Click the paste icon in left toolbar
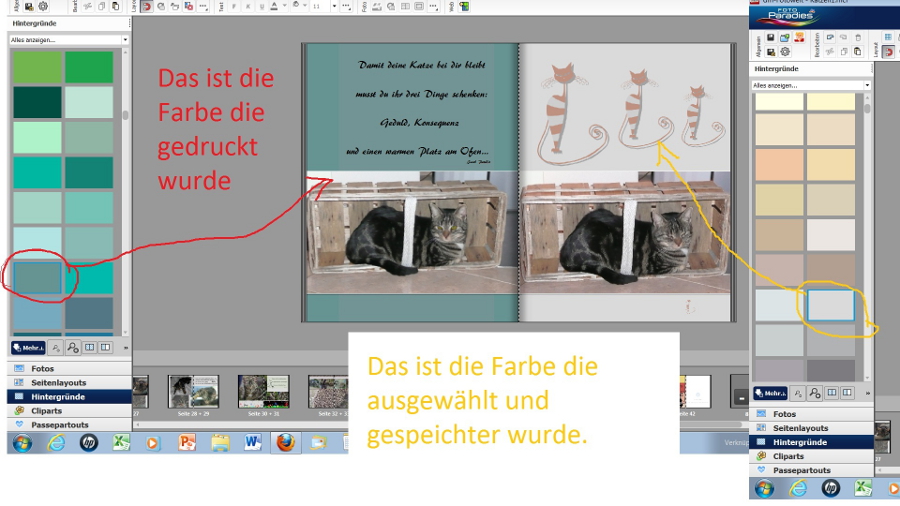The width and height of the screenshot is (900, 506). (x=115, y=6)
